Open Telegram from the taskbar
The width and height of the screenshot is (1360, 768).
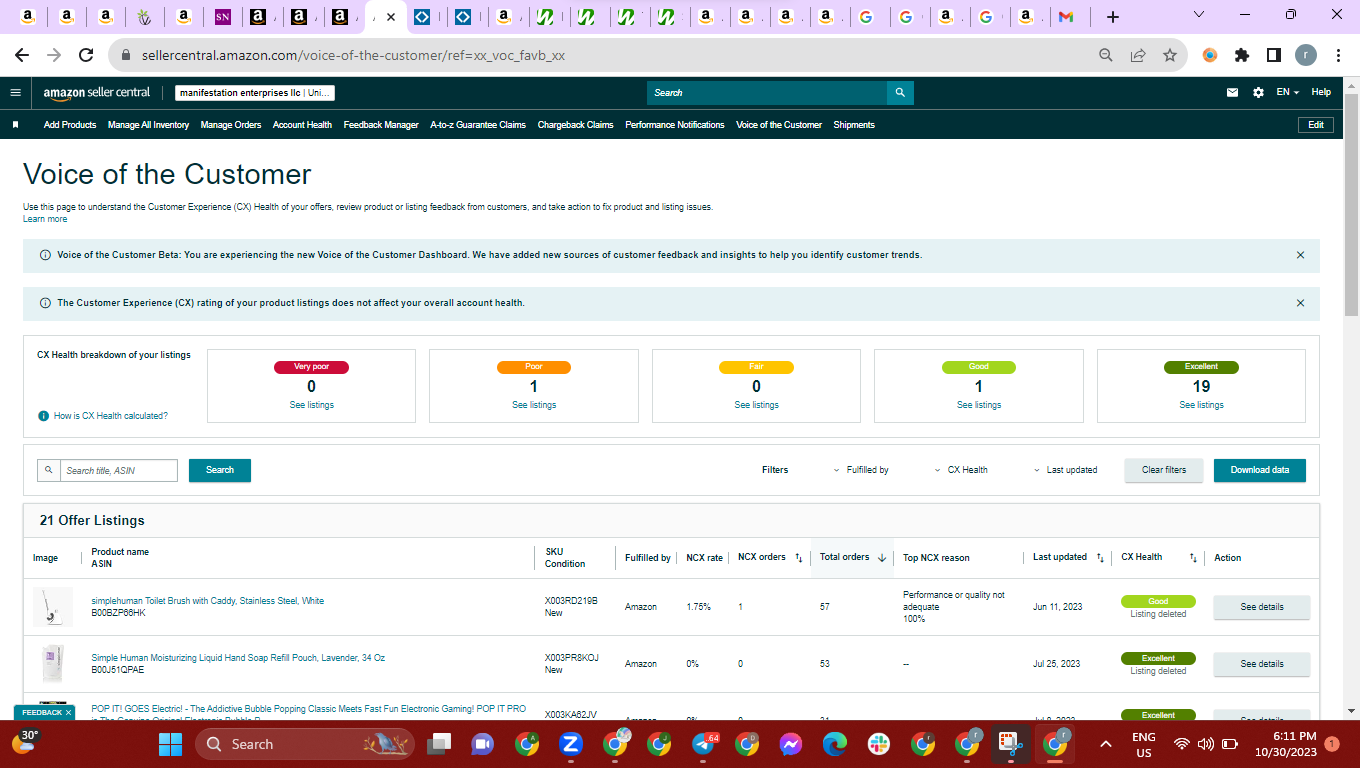coord(703,744)
